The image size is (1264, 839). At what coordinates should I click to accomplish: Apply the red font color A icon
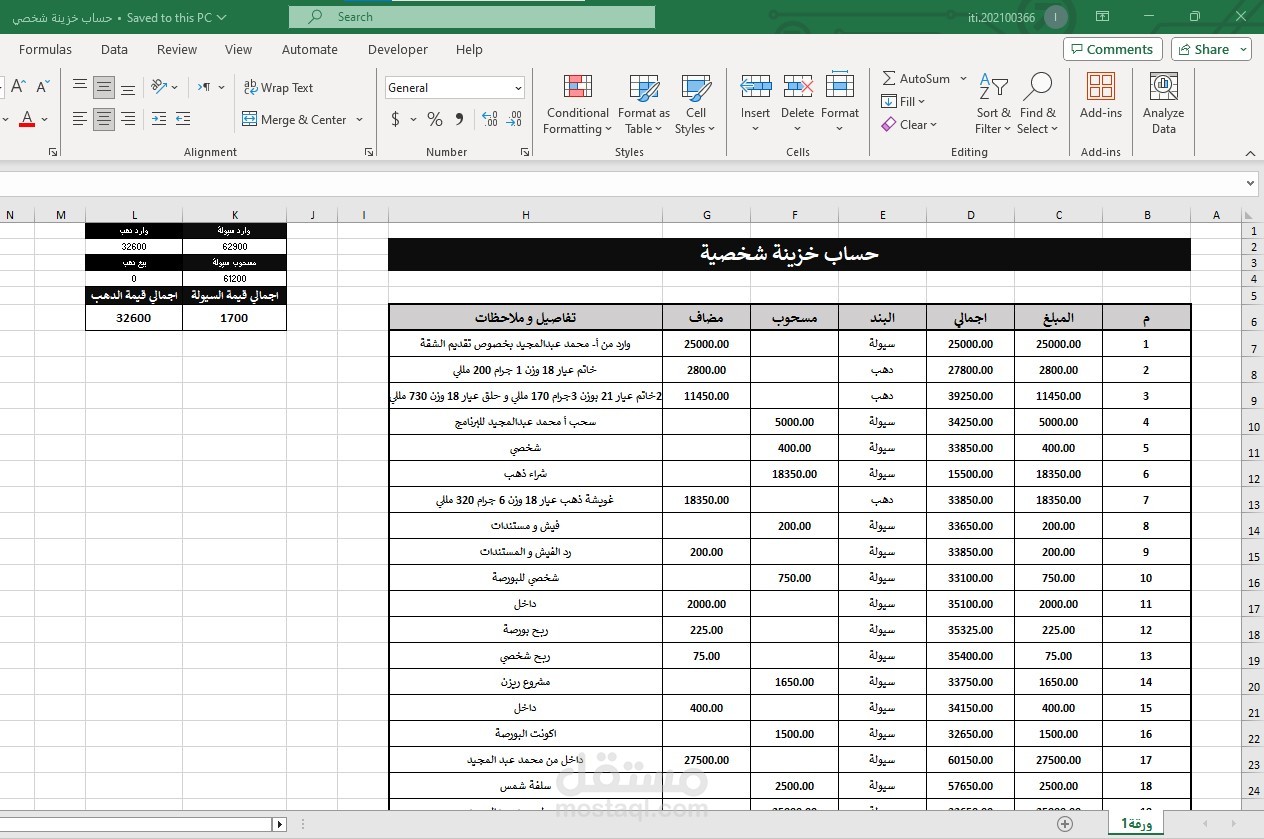[x=27, y=119]
